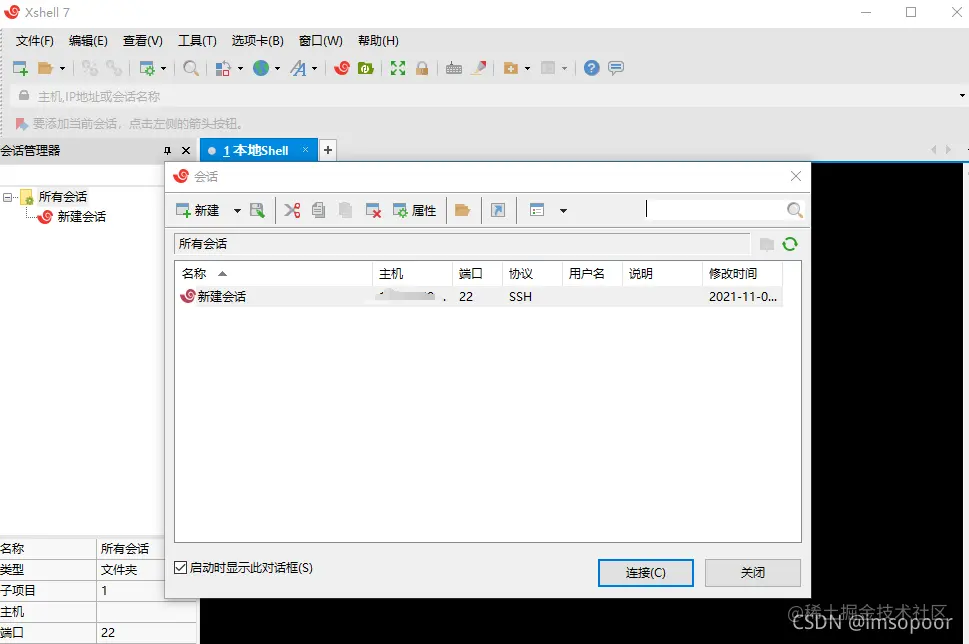Open the view mode dropdown in session dialog

coord(562,210)
